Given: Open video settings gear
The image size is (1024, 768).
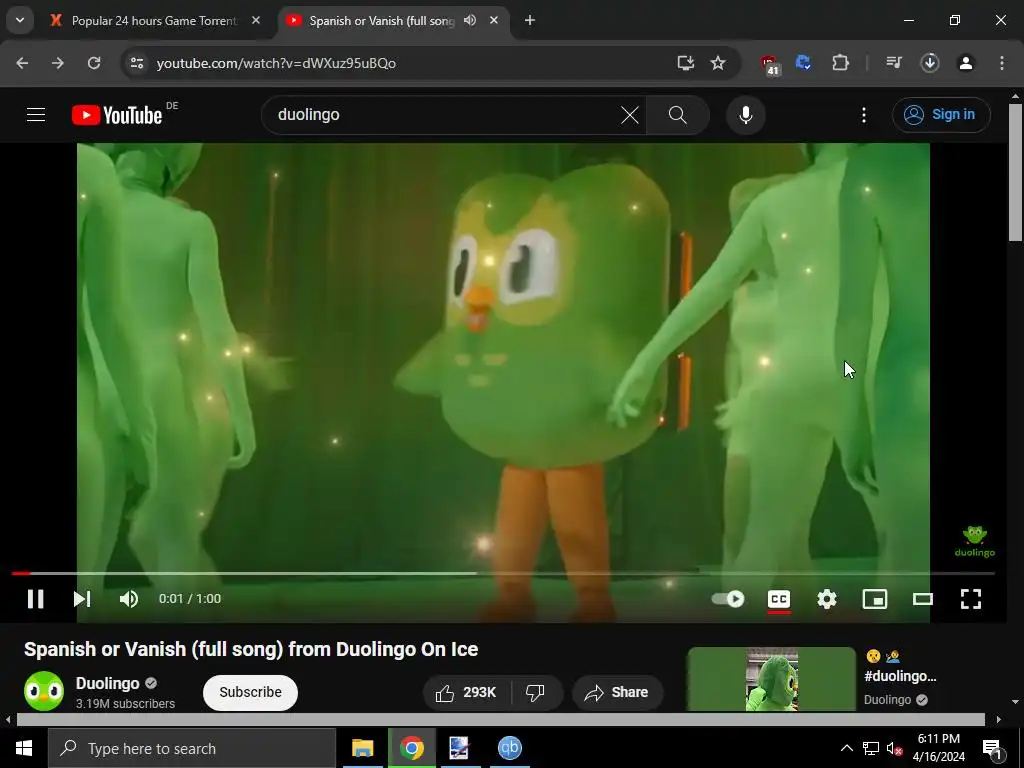Looking at the screenshot, I should [x=827, y=599].
